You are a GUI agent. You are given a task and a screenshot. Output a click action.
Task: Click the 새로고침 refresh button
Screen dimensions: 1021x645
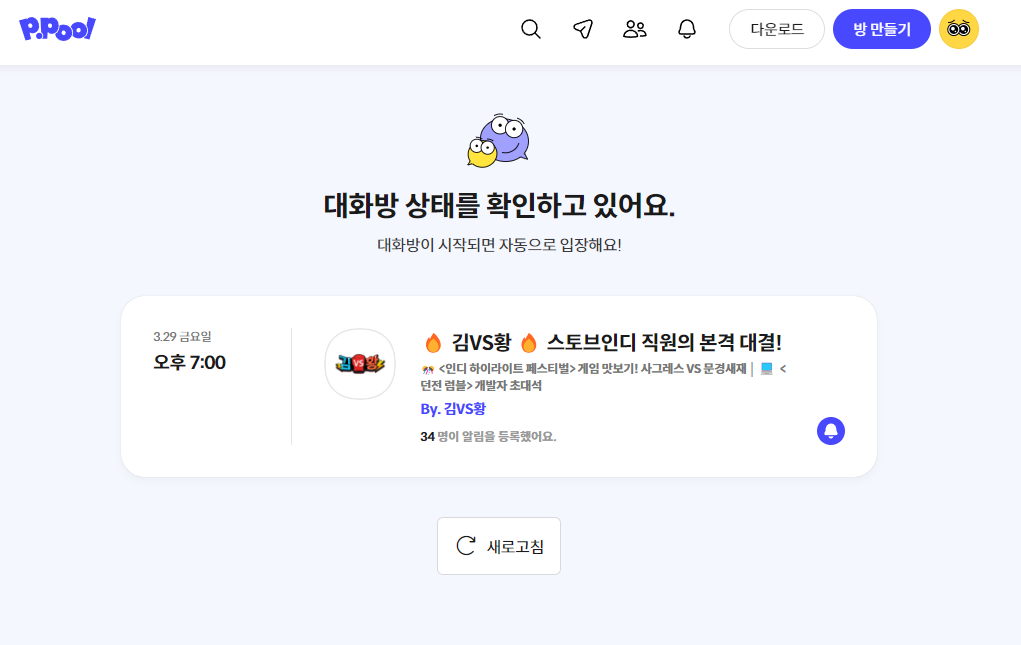[x=499, y=546]
